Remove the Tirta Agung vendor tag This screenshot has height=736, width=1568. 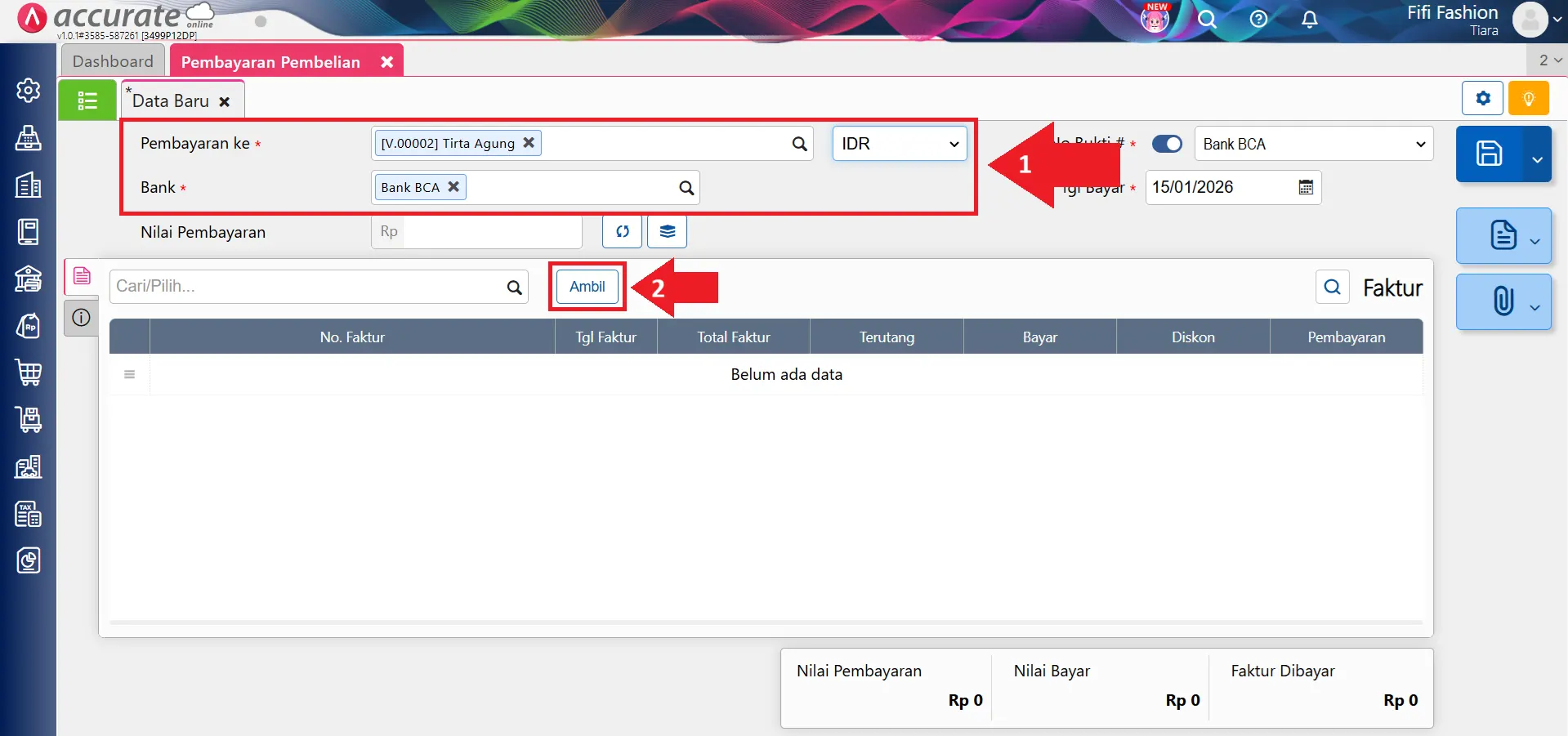[529, 142]
